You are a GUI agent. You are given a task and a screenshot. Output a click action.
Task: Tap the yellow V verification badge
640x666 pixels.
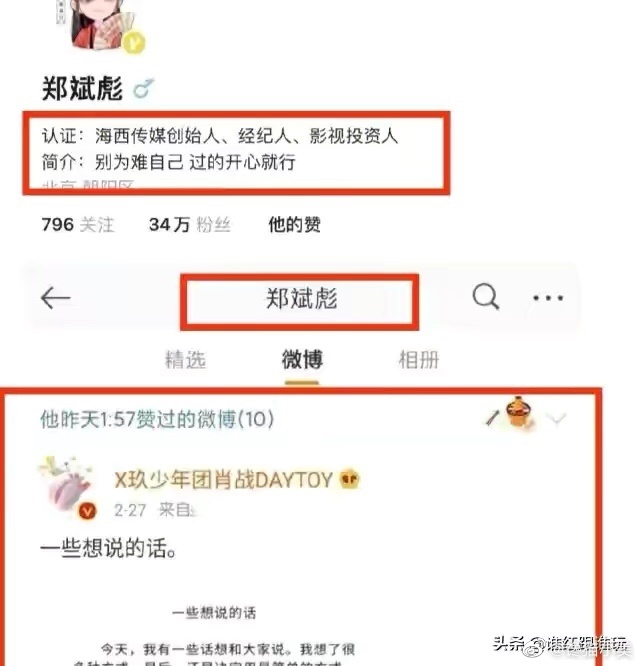(133, 42)
